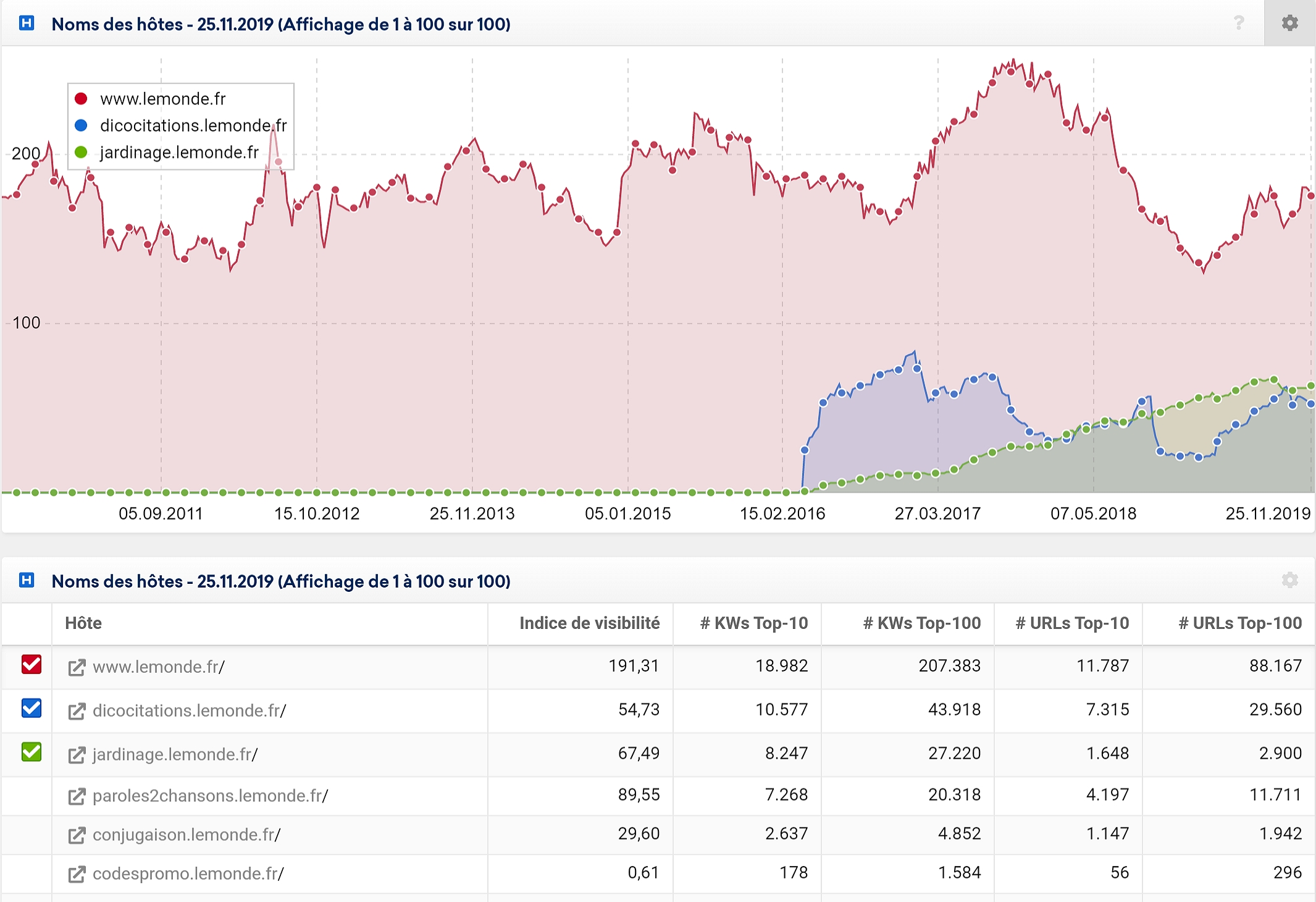Sort by # URLs Top-10 column
1316x902 pixels.
click(1073, 623)
